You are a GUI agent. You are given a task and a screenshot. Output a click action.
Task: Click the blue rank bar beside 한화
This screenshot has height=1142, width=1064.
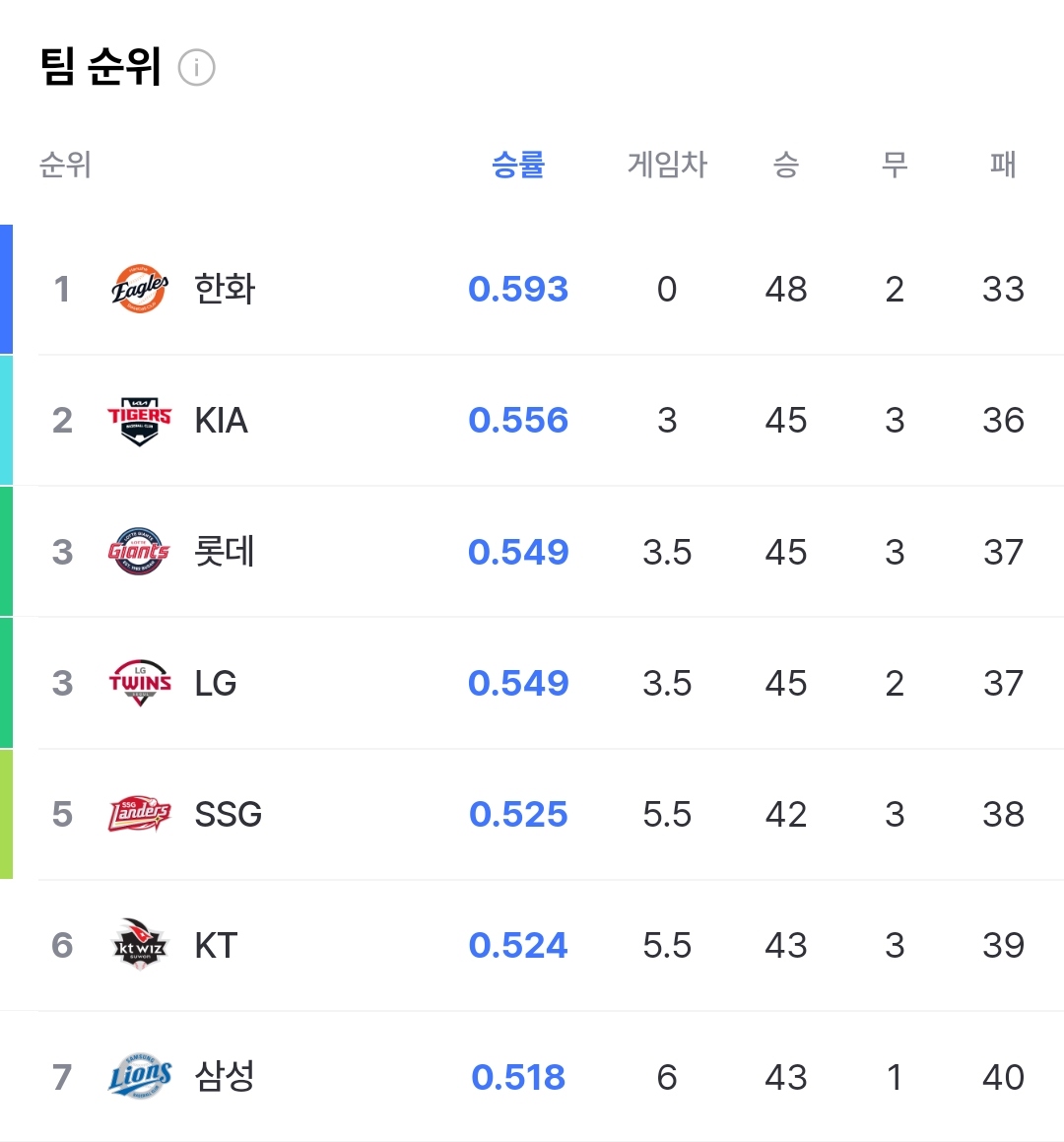6,289
